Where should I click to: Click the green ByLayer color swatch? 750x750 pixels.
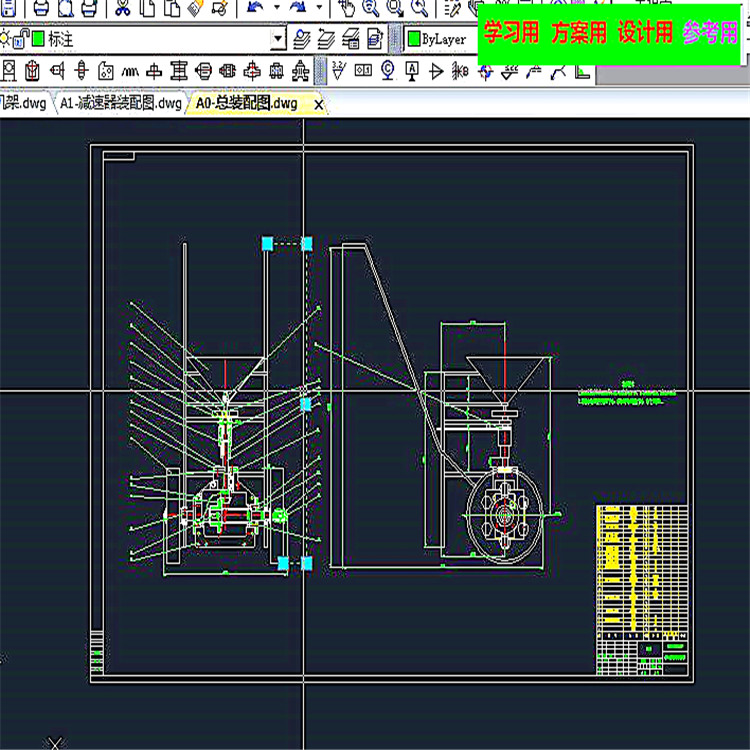pyautogui.click(x=414, y=39)
